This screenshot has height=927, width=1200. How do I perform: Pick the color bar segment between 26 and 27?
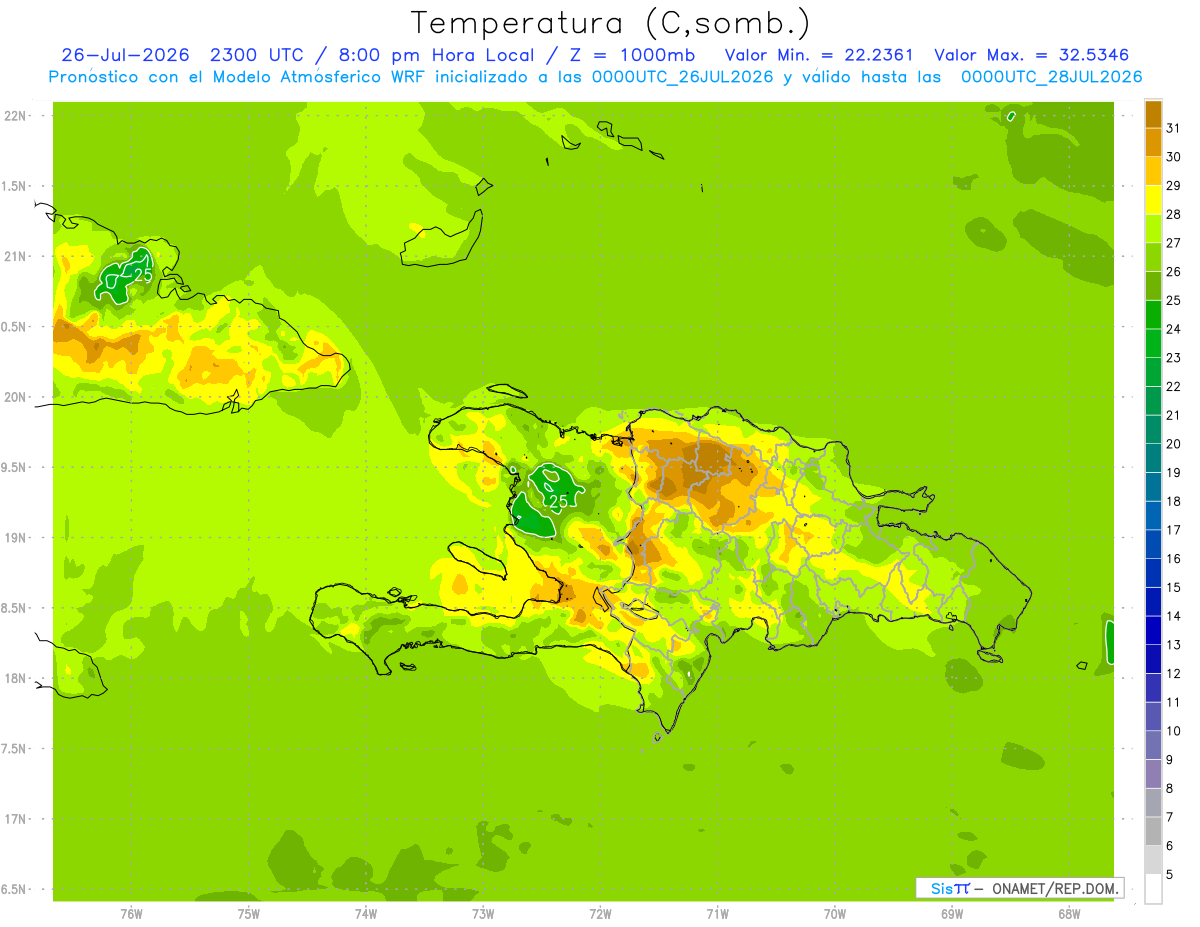[x=1153, y=257]
